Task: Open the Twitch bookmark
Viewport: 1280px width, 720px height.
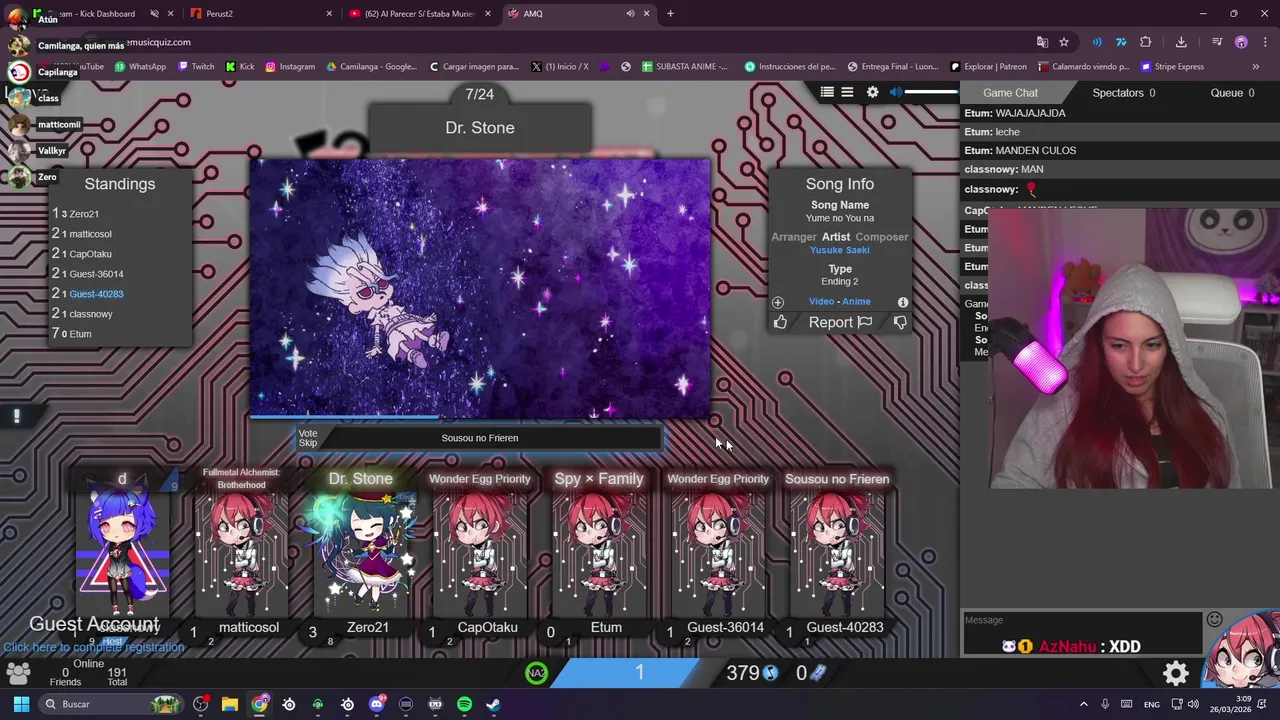Action: click(x=196, y=67)
